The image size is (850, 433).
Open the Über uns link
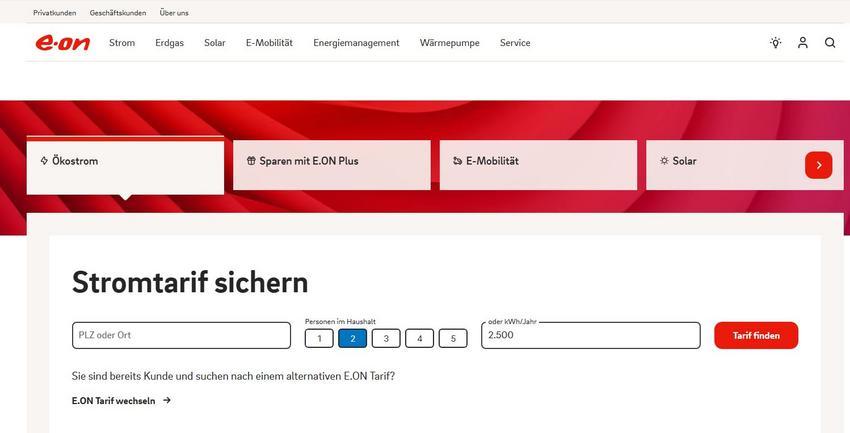click(x=174, y=12)
